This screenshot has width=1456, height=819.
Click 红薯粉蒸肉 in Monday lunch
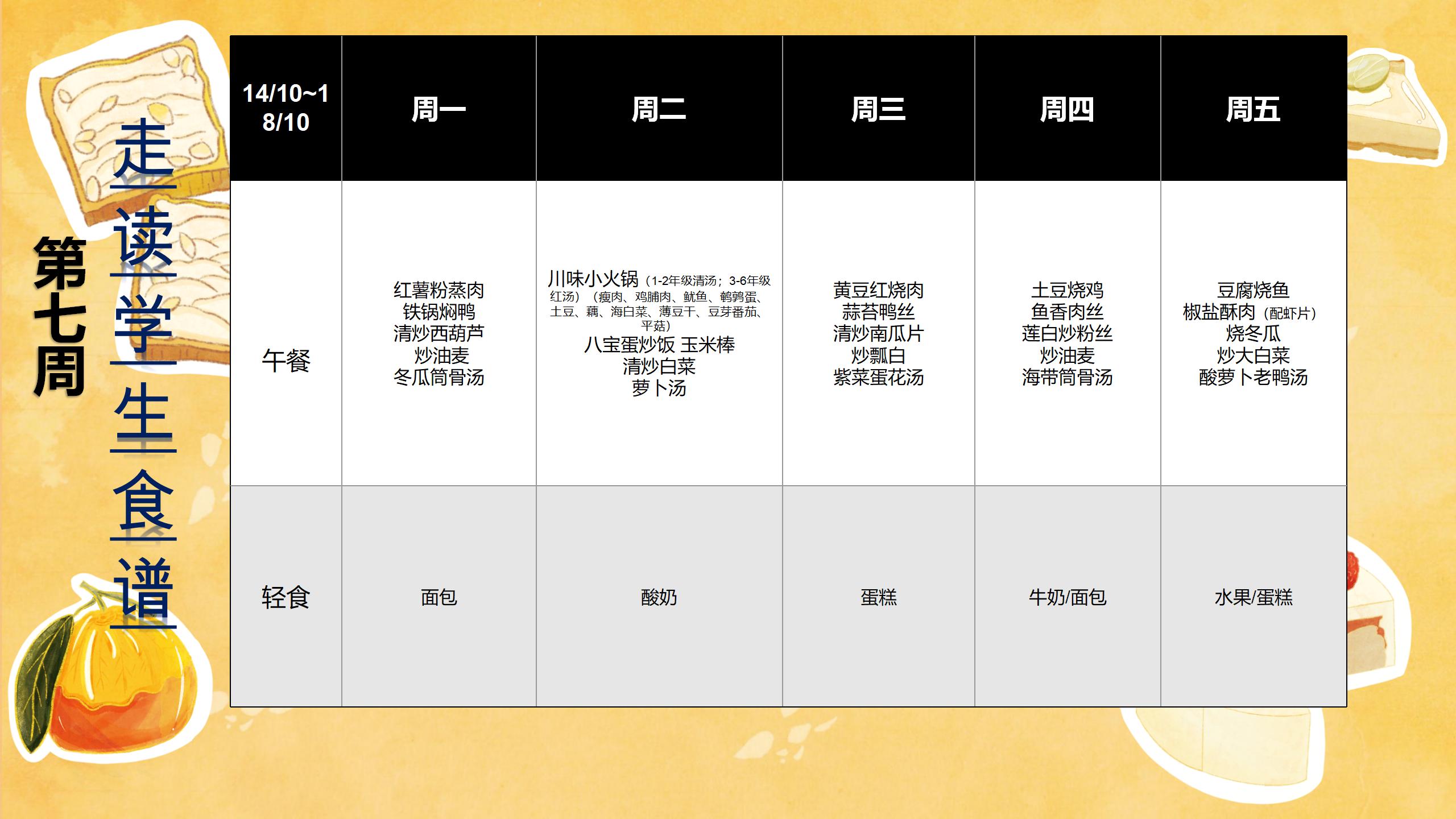439,290
